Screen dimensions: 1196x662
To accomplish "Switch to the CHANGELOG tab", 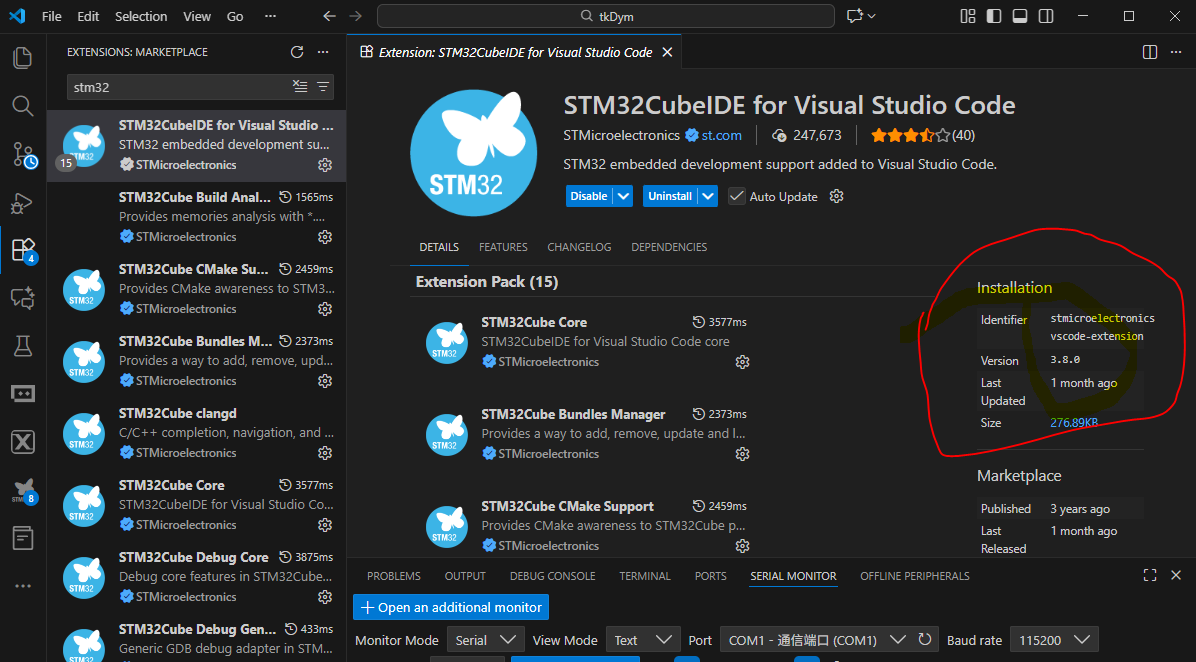I will coord(579,247).
